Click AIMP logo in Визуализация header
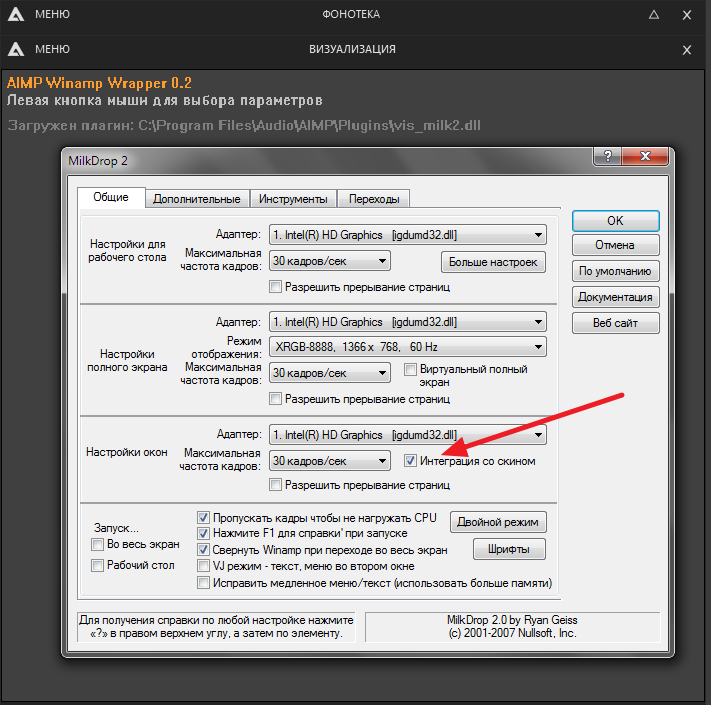Screen dimensions: 711x705 pyautogui.click(x=16, y=49)
